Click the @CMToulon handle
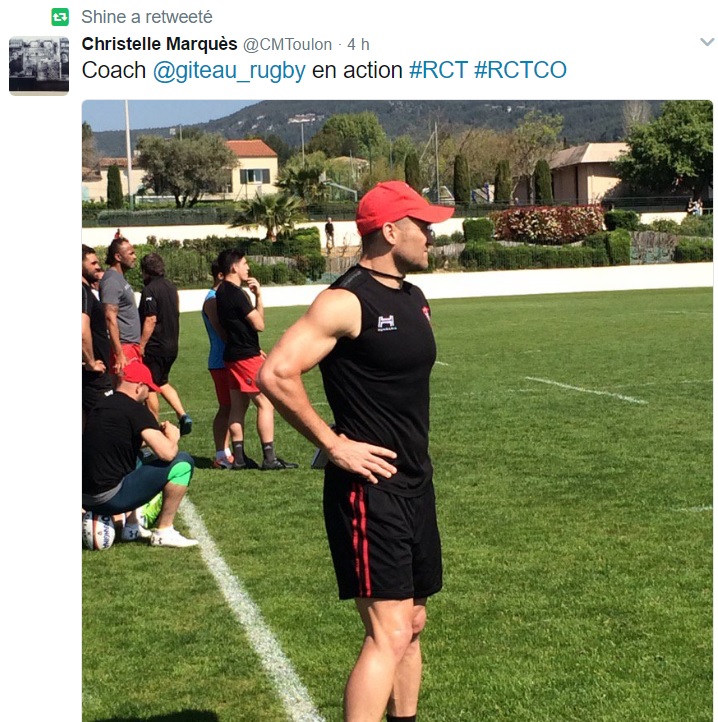The height and width of the screenshot is (722, 718). 287,45
